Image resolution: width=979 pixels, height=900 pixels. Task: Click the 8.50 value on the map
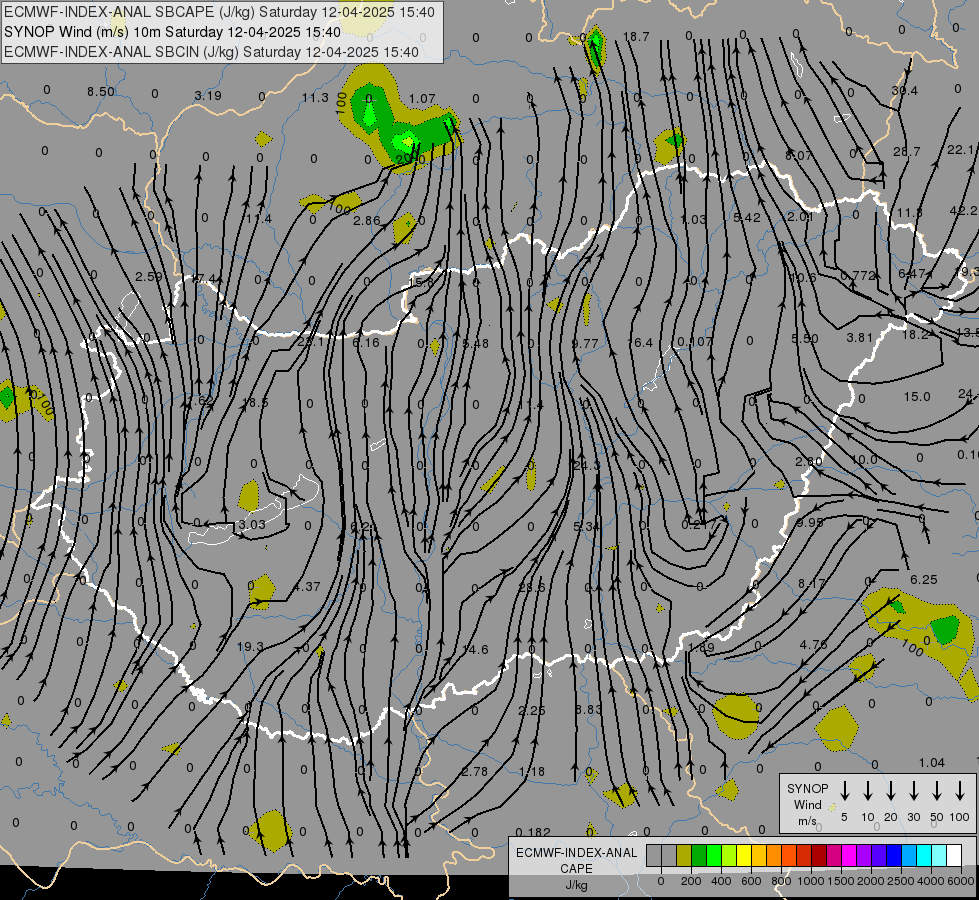point(101,92)
